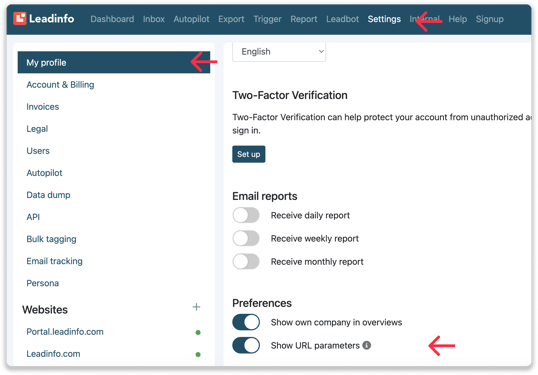Open Email tracking settings
This screenshot has width=538, height=375.
tap(55, 261)
